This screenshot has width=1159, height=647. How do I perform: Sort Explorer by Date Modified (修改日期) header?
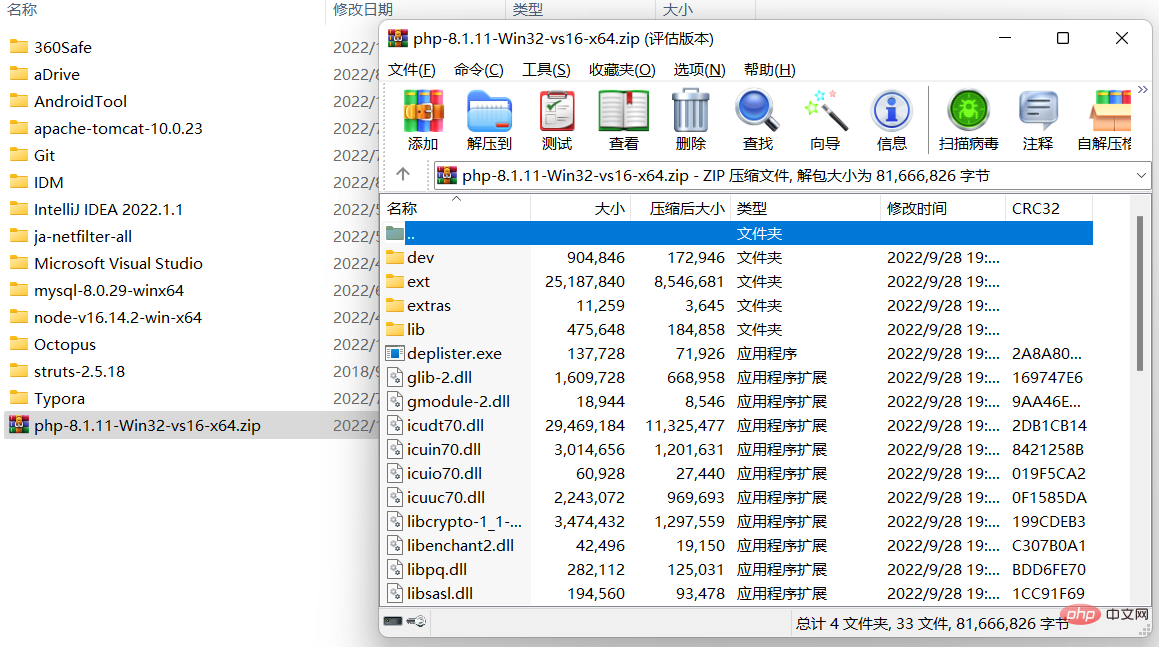tap(363, 10)
